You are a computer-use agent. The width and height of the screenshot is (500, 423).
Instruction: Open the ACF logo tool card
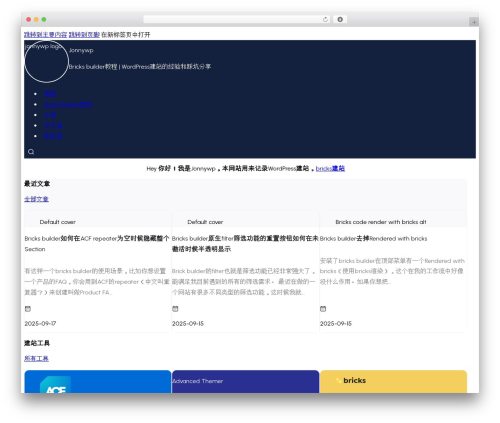tap(98, 382)
